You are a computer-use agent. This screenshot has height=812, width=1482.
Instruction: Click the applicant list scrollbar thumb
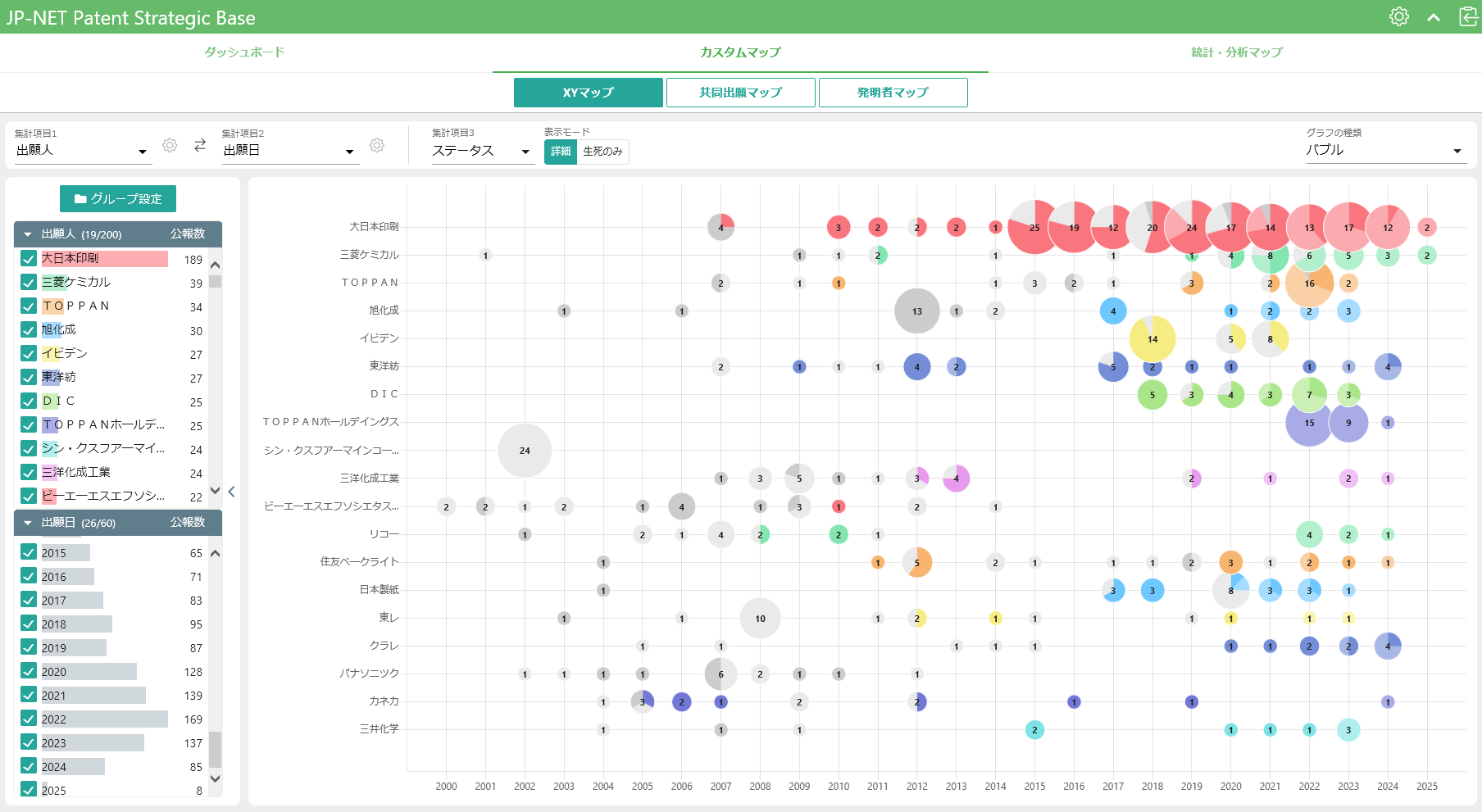click(215, 281)
